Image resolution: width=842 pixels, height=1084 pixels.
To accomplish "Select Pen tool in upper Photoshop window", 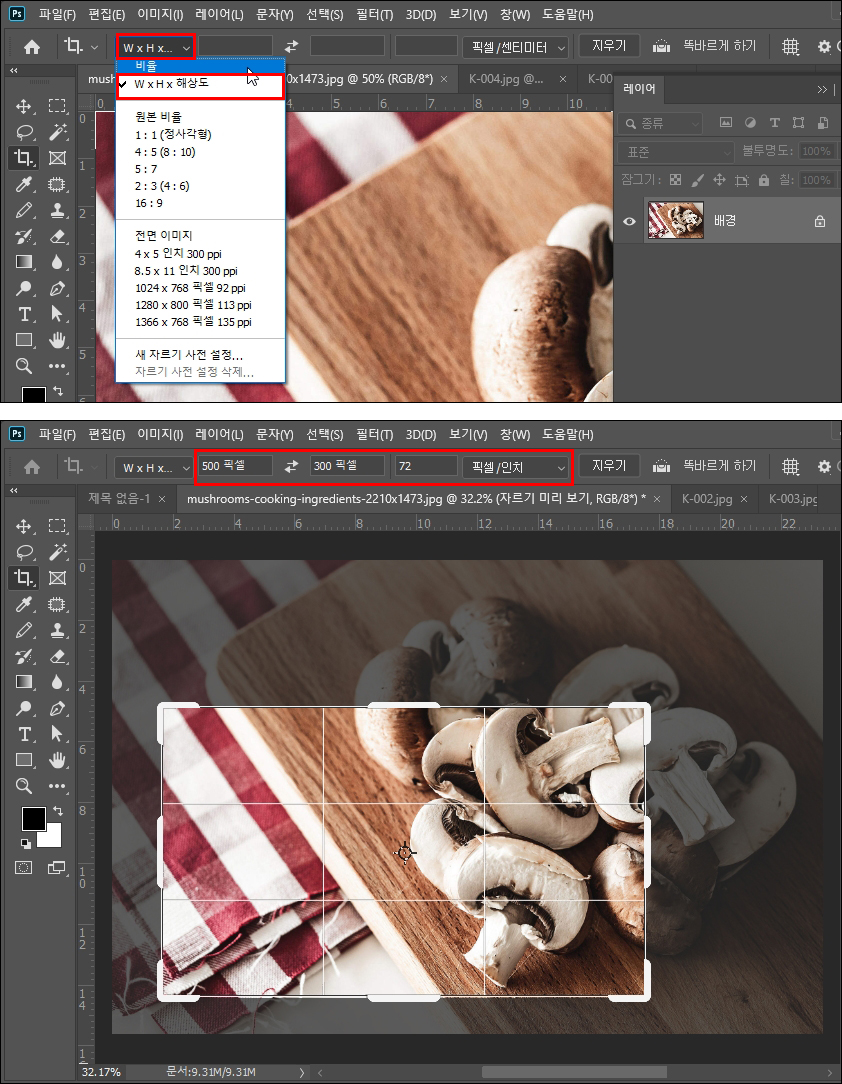I will click(57, 288).
